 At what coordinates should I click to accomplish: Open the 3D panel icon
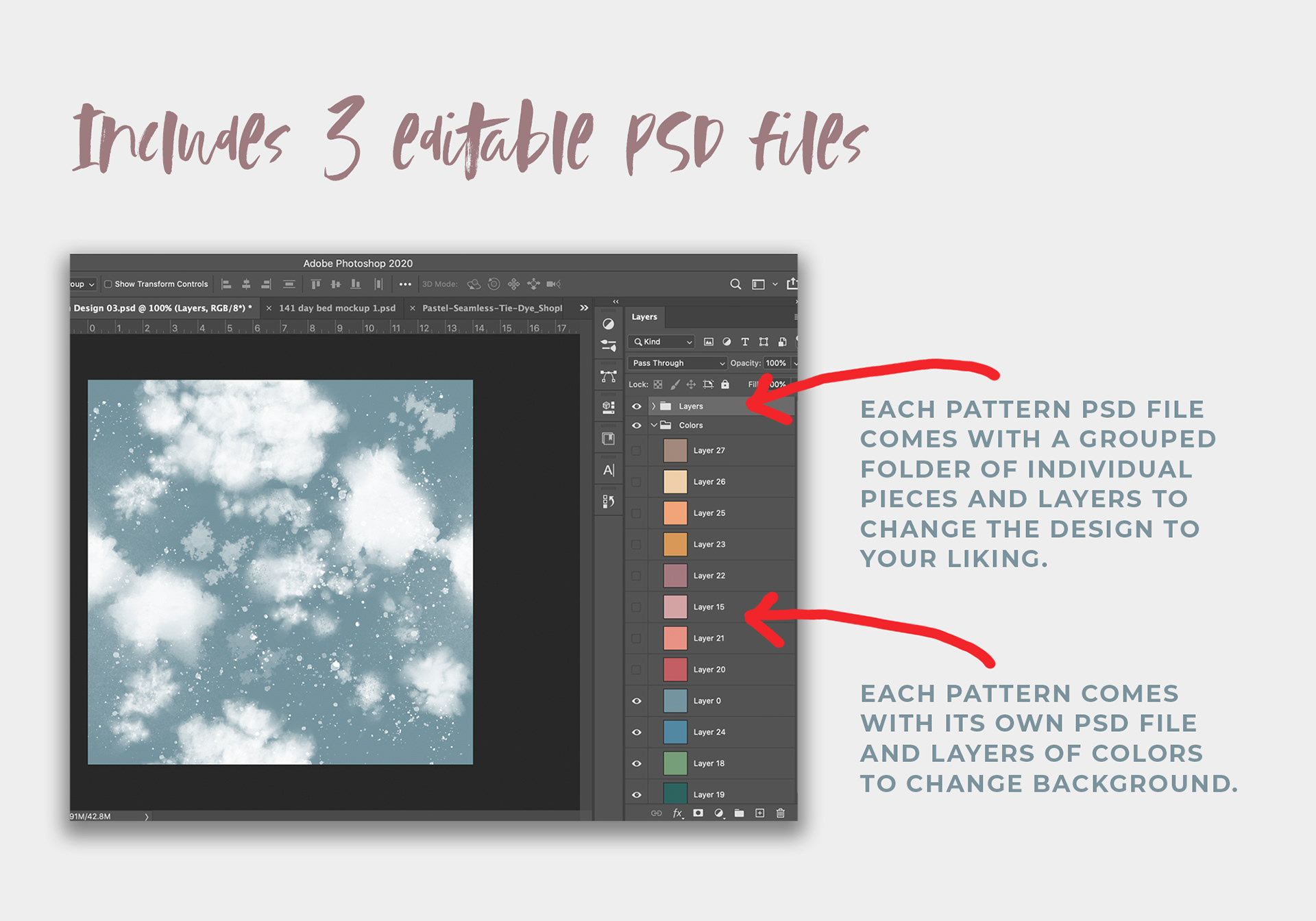point(608,407)
